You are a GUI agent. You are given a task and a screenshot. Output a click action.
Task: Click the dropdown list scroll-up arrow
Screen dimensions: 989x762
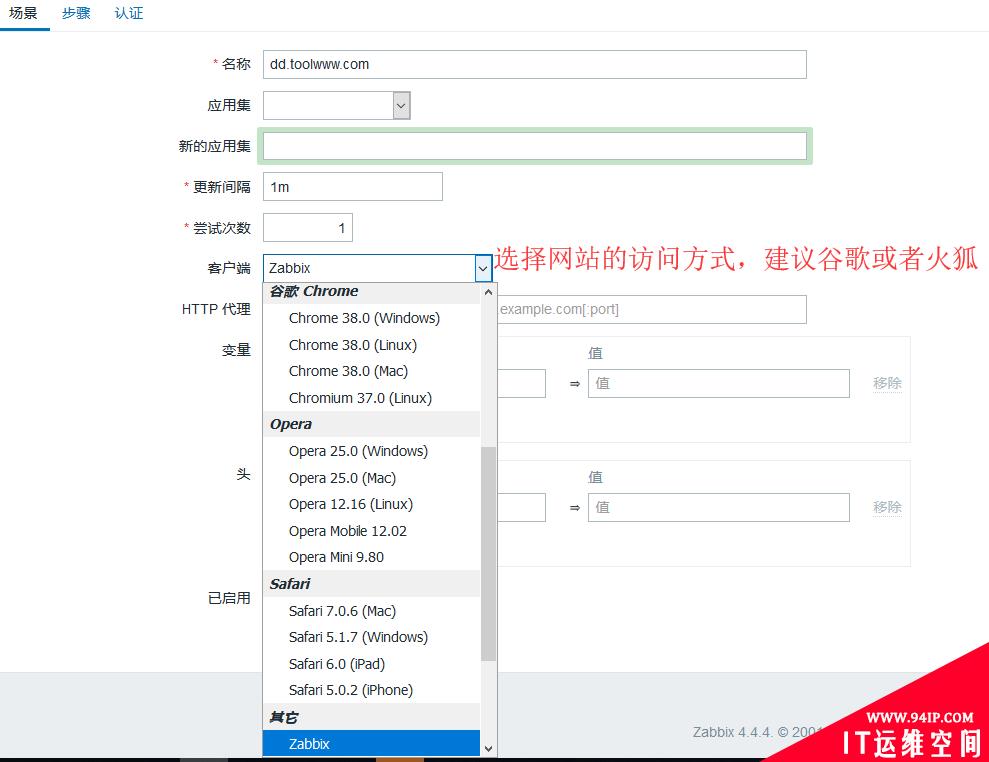(x=488, y=292)
